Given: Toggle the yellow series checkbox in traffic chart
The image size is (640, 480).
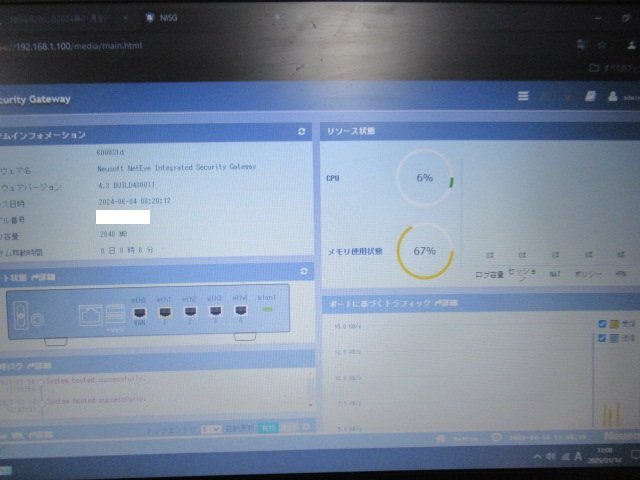Looking at the screenshot, I should [x=602, y=324].
